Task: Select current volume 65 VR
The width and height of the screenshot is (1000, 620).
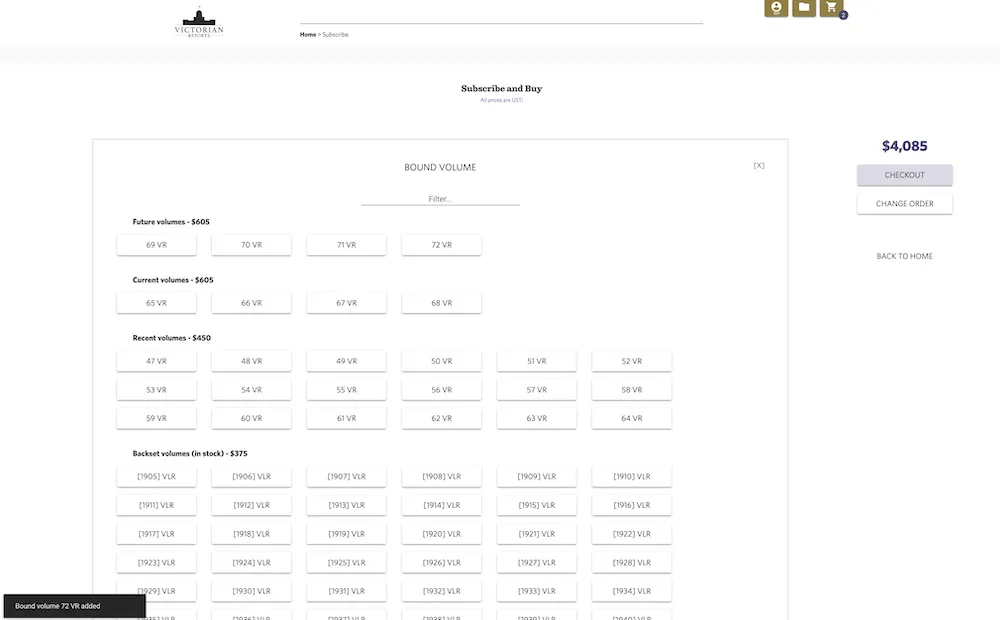Action: click(156, 302)
